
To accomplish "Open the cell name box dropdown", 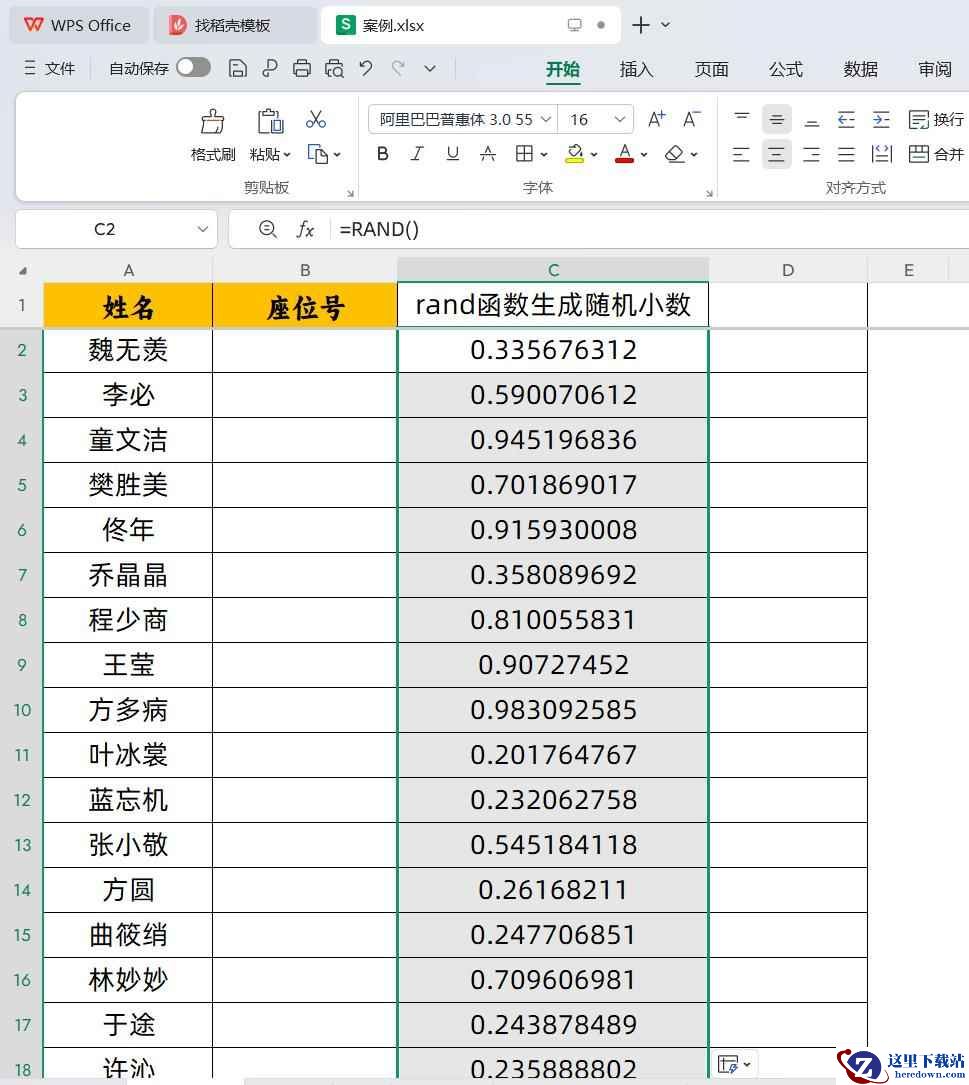I will pyautogui.click(x=203, y=230).
